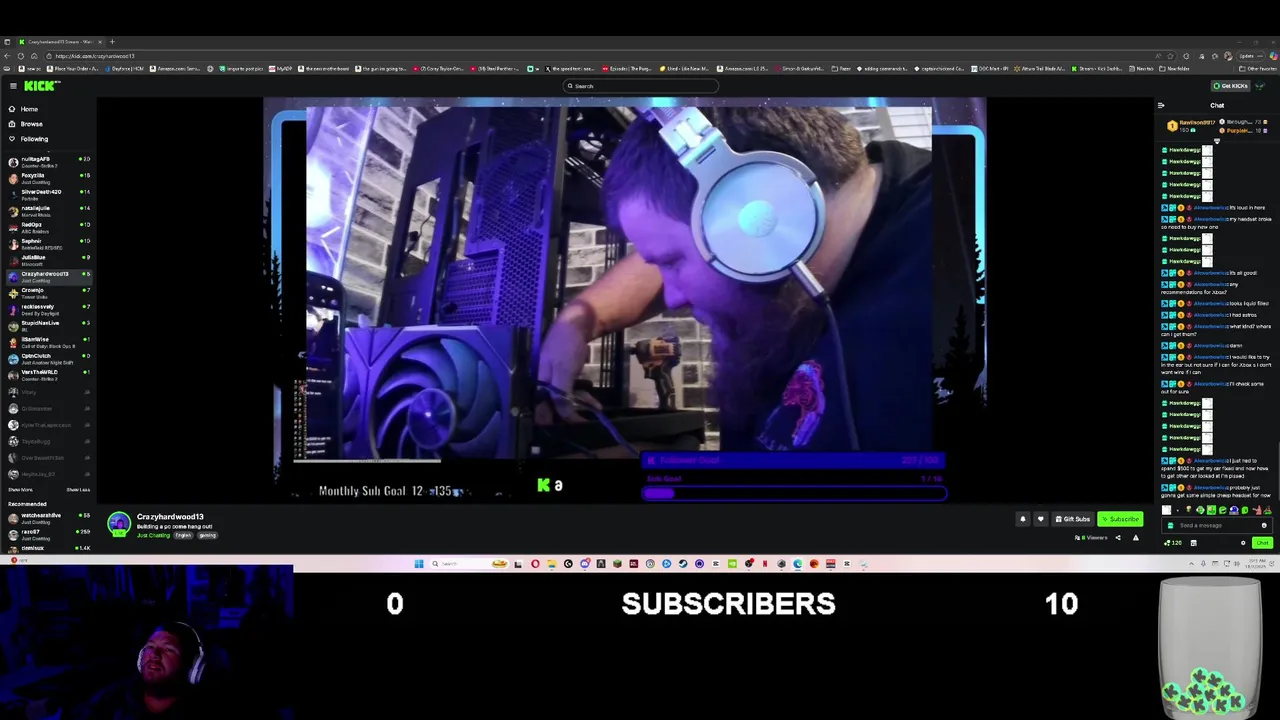Open 'MyADP' bookmark
This screenshot has width=1280, height=720.
[281, 69]
